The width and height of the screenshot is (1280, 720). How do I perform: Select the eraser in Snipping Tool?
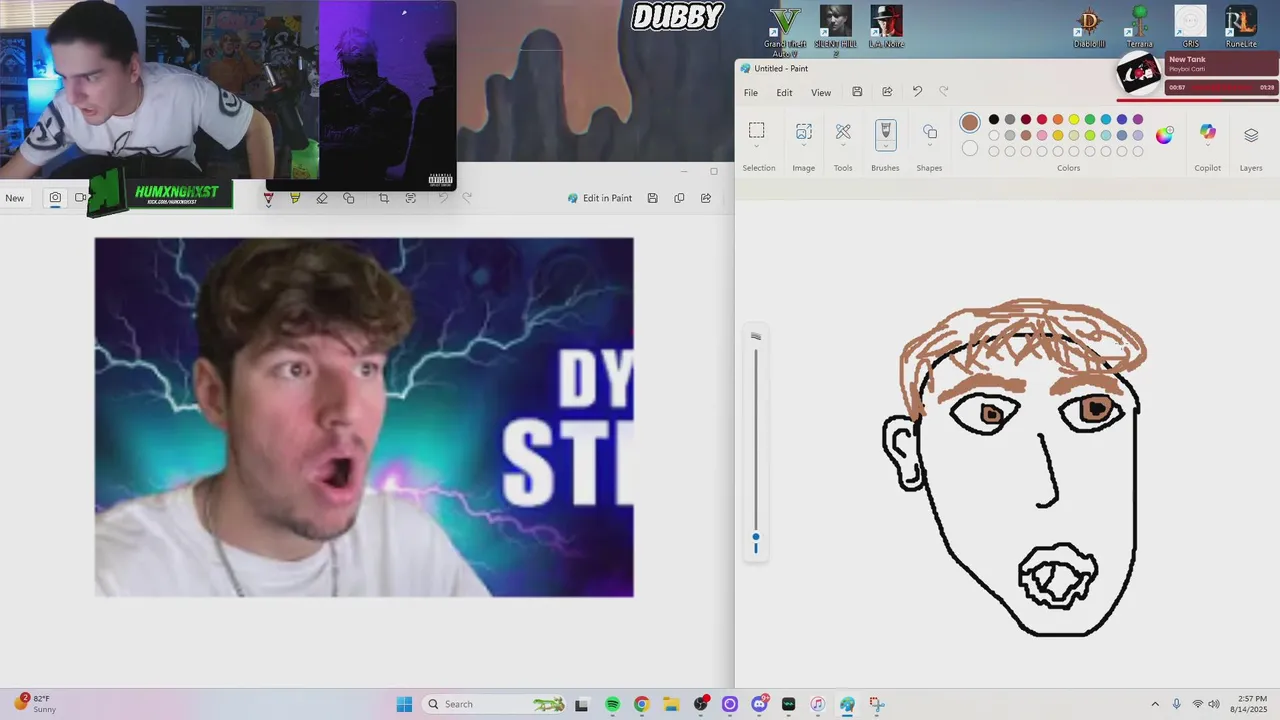tap(322, 198)
